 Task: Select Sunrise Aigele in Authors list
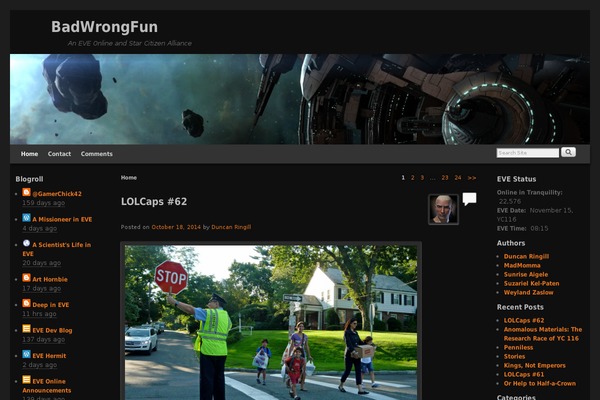click(x=526, y=274)
